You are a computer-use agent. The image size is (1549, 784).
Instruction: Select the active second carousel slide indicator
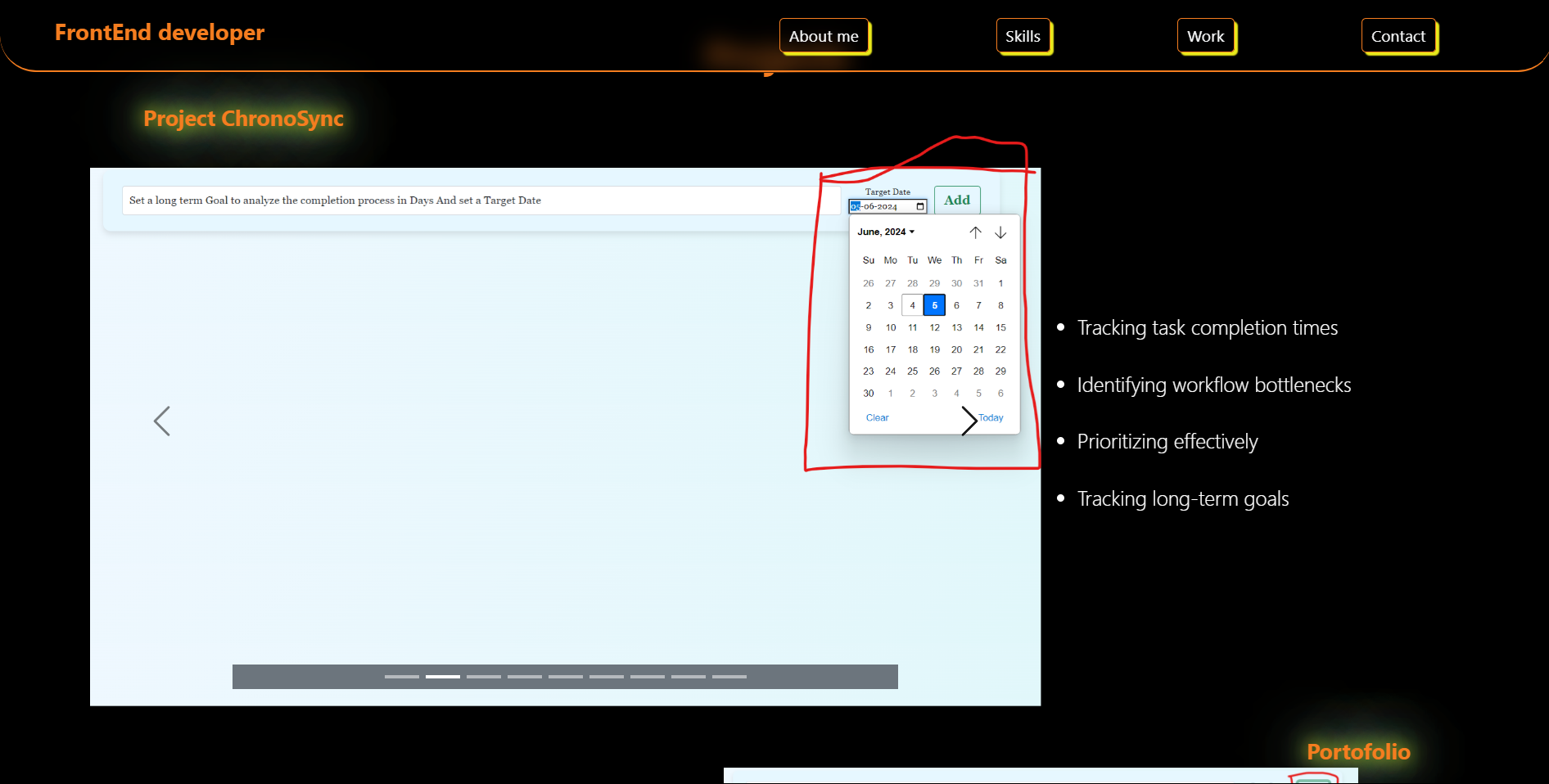[x=443, y=677]
